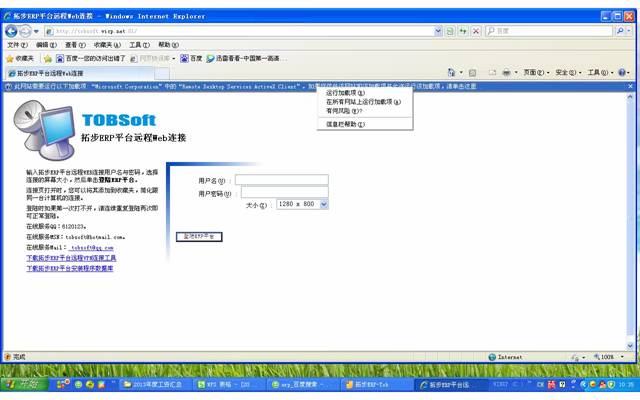640x400 pixels.
Task: Click the Windows Start button
Action: [19, 384]
